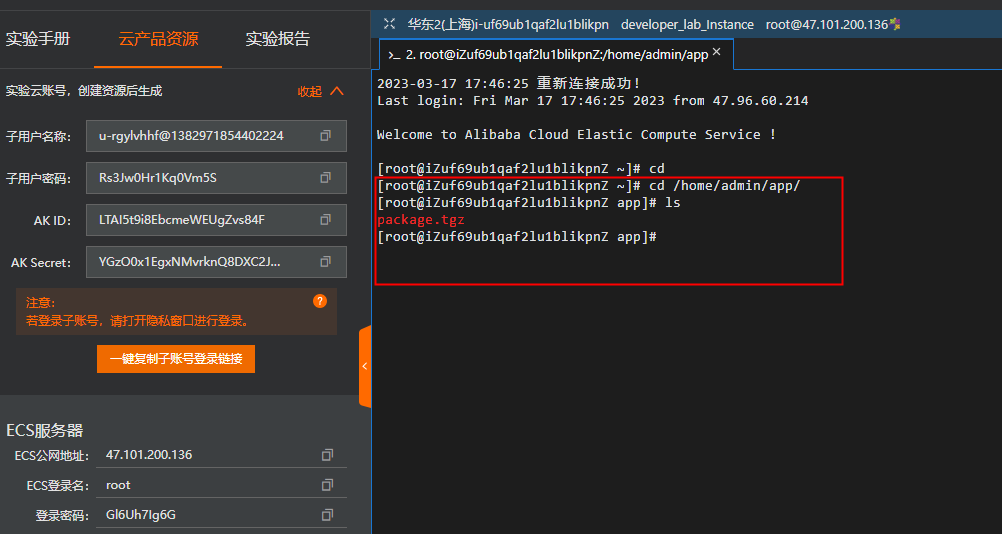This screenshot has height=534, width=1002.
Task: Click 一键复制子账号登录链接 button
Action: (176, 359)
